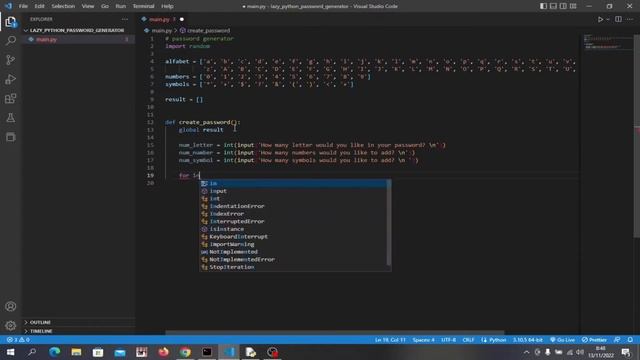
Task: Open the Run and Debug view
Action: pos(11,79)
